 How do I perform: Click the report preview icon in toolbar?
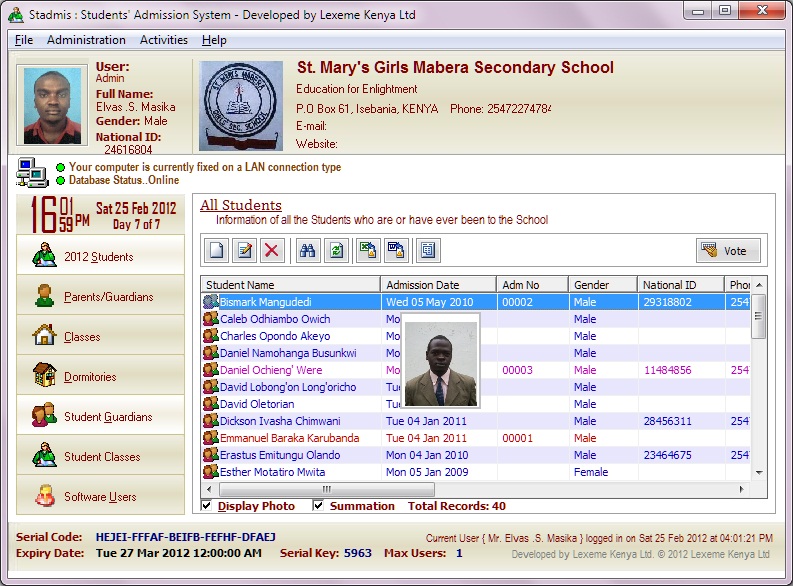(428, 250)
